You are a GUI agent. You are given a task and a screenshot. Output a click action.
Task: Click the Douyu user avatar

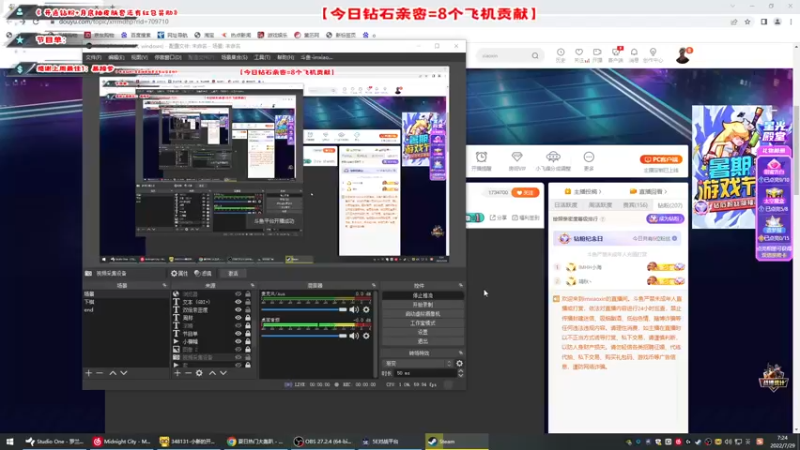[683, 56]
